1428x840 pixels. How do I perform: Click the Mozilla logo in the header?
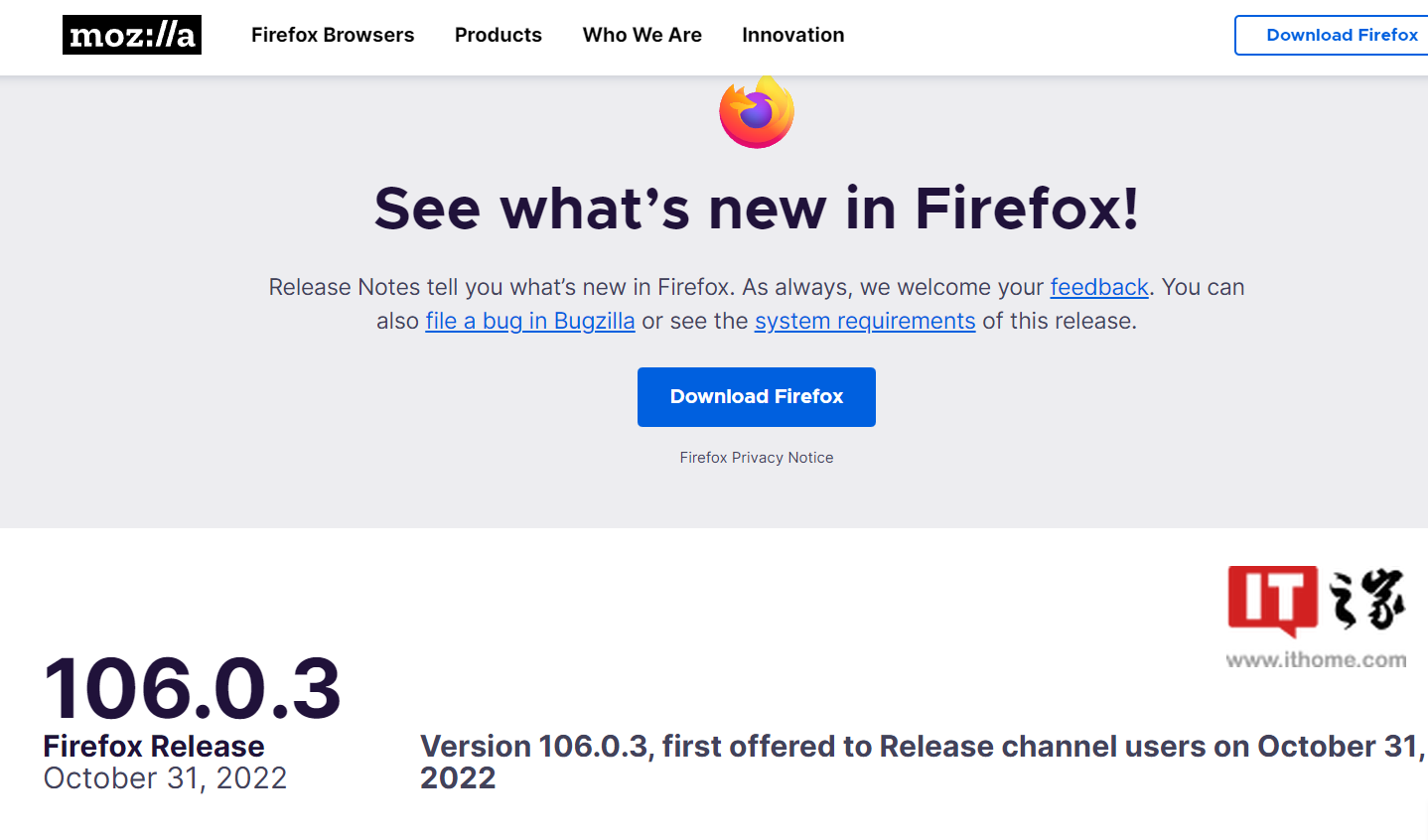(132, 35)
